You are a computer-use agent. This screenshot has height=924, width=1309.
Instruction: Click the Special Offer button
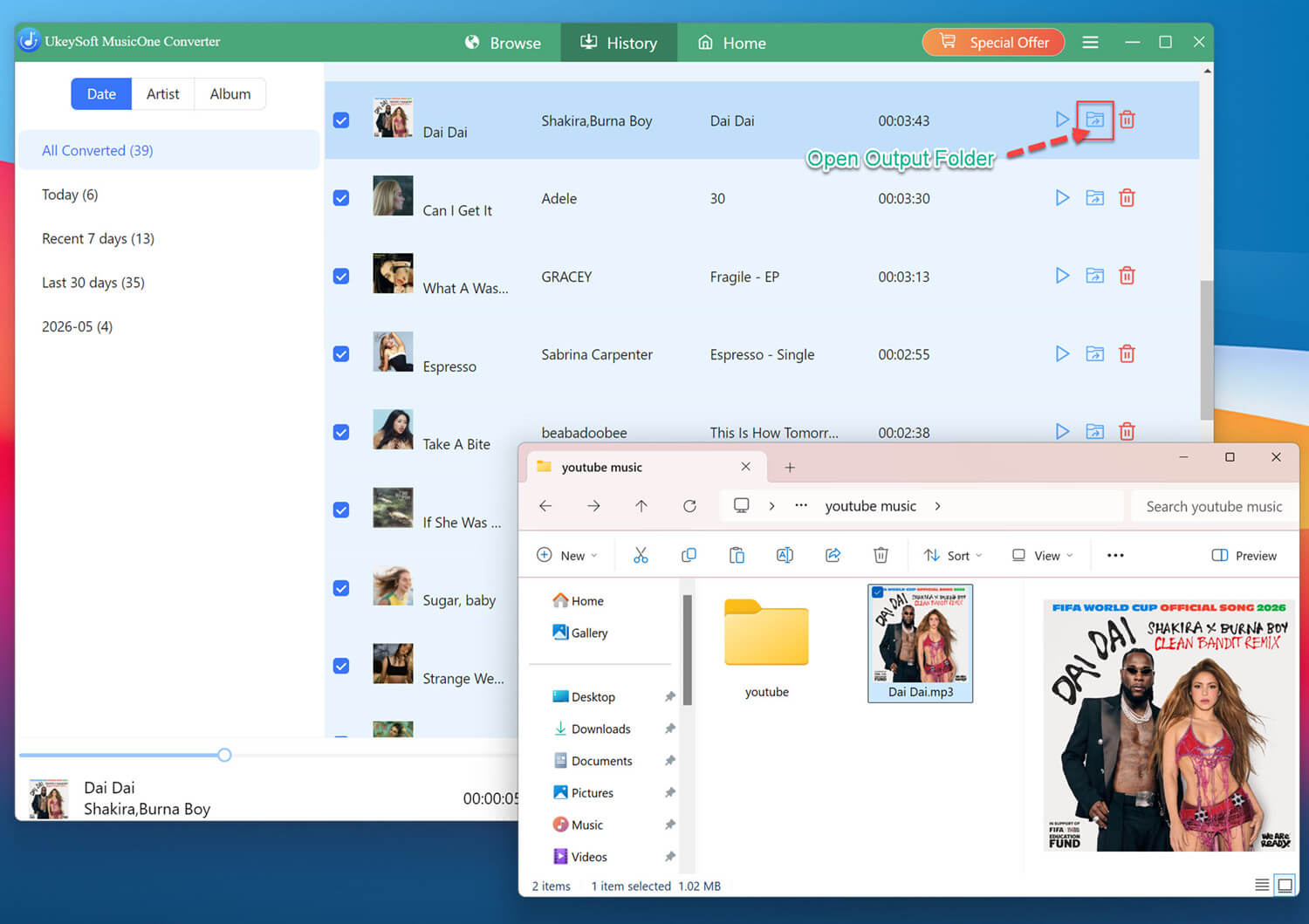tap(993, 42)
